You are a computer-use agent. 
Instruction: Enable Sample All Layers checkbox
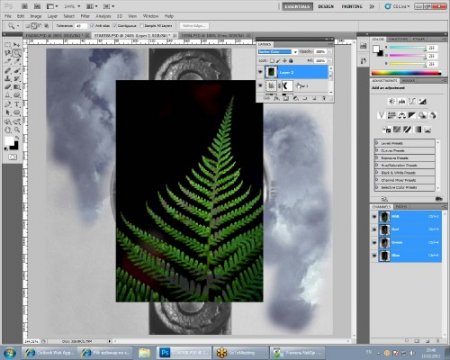(x=142, y=26)
